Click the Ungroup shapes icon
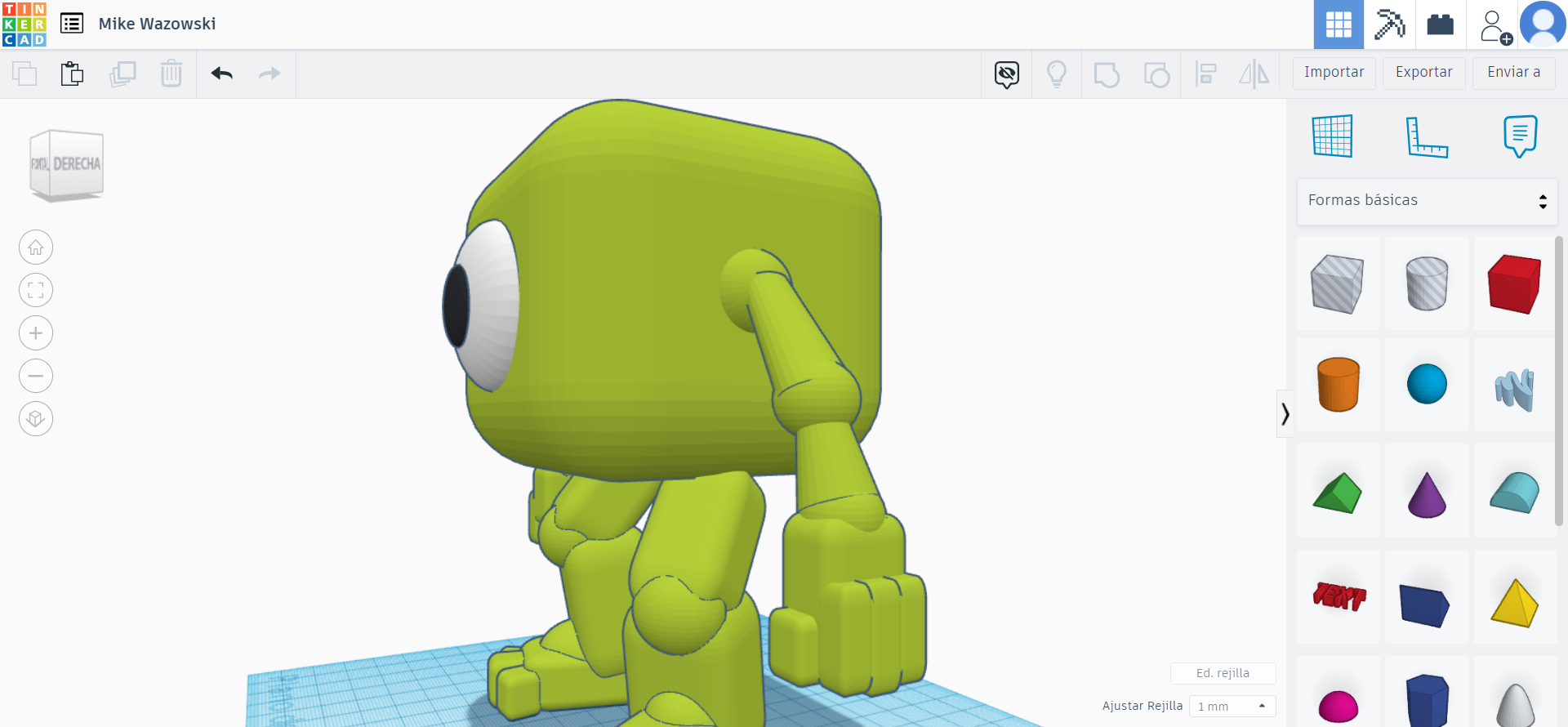1568x727 pixels. pyautogui.click(x=1156, y=74)
